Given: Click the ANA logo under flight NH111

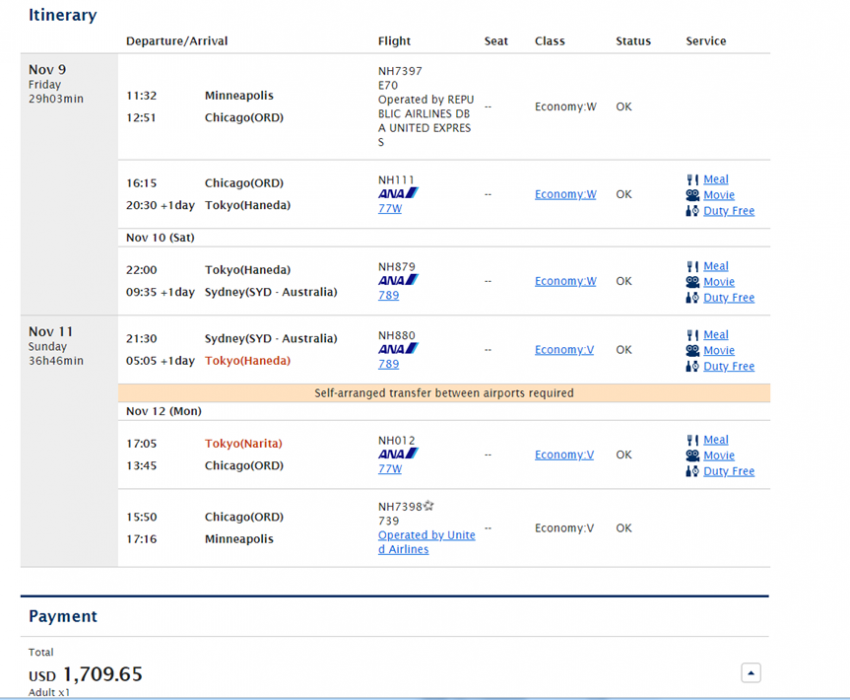Looking at the screenshot, I should [x=398, y=193].
